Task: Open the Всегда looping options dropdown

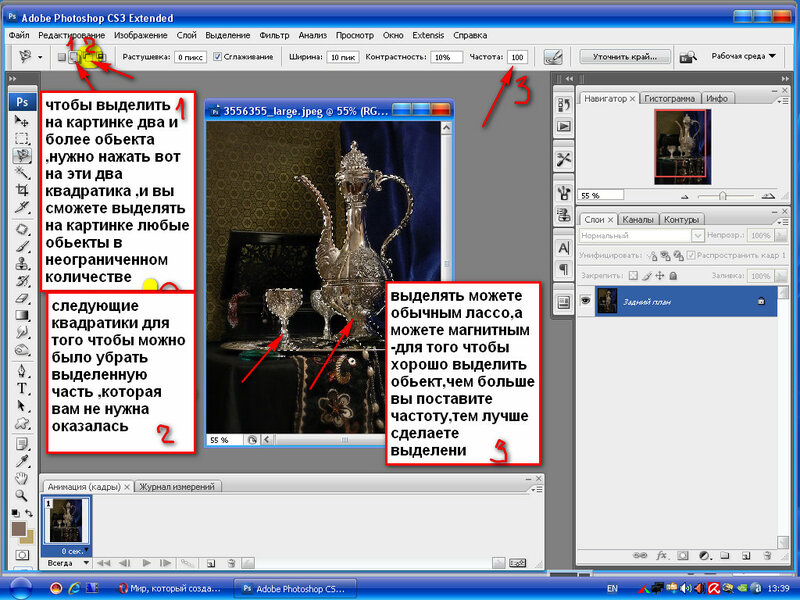Action: click(x=68, y=563)
